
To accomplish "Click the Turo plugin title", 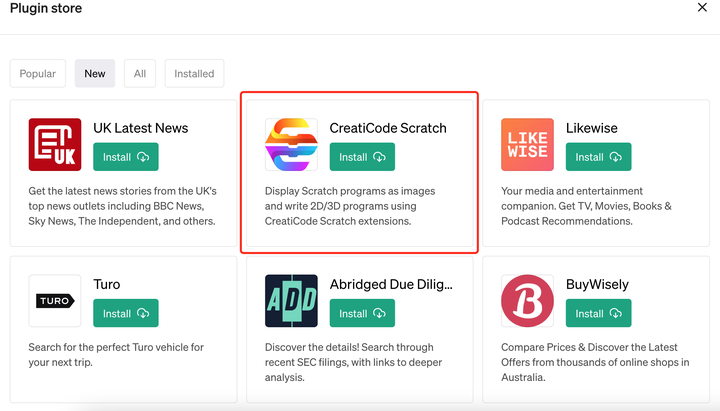I will [108, 284].
